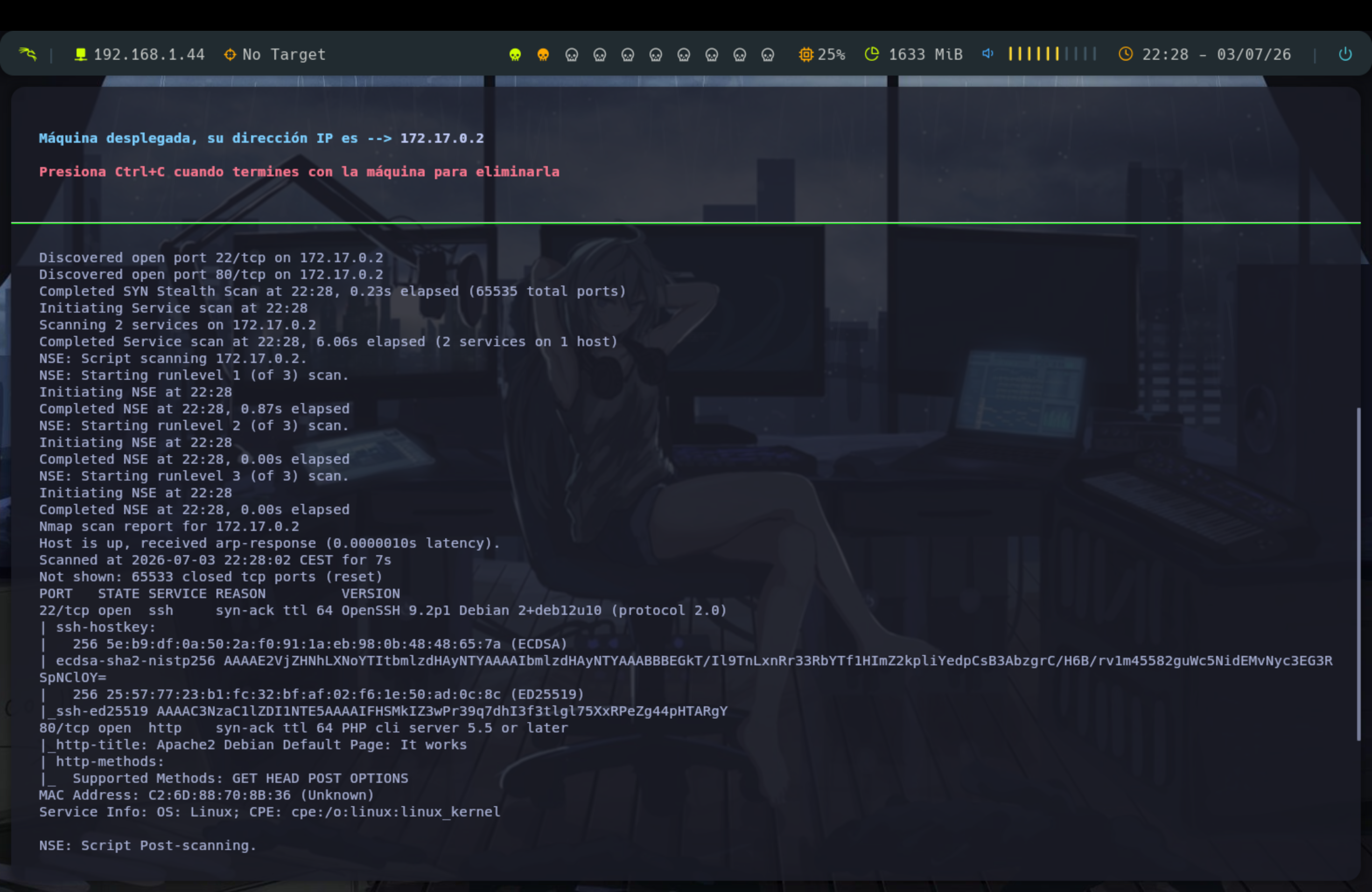Click the clock icon in the bar

(1125, 54)
